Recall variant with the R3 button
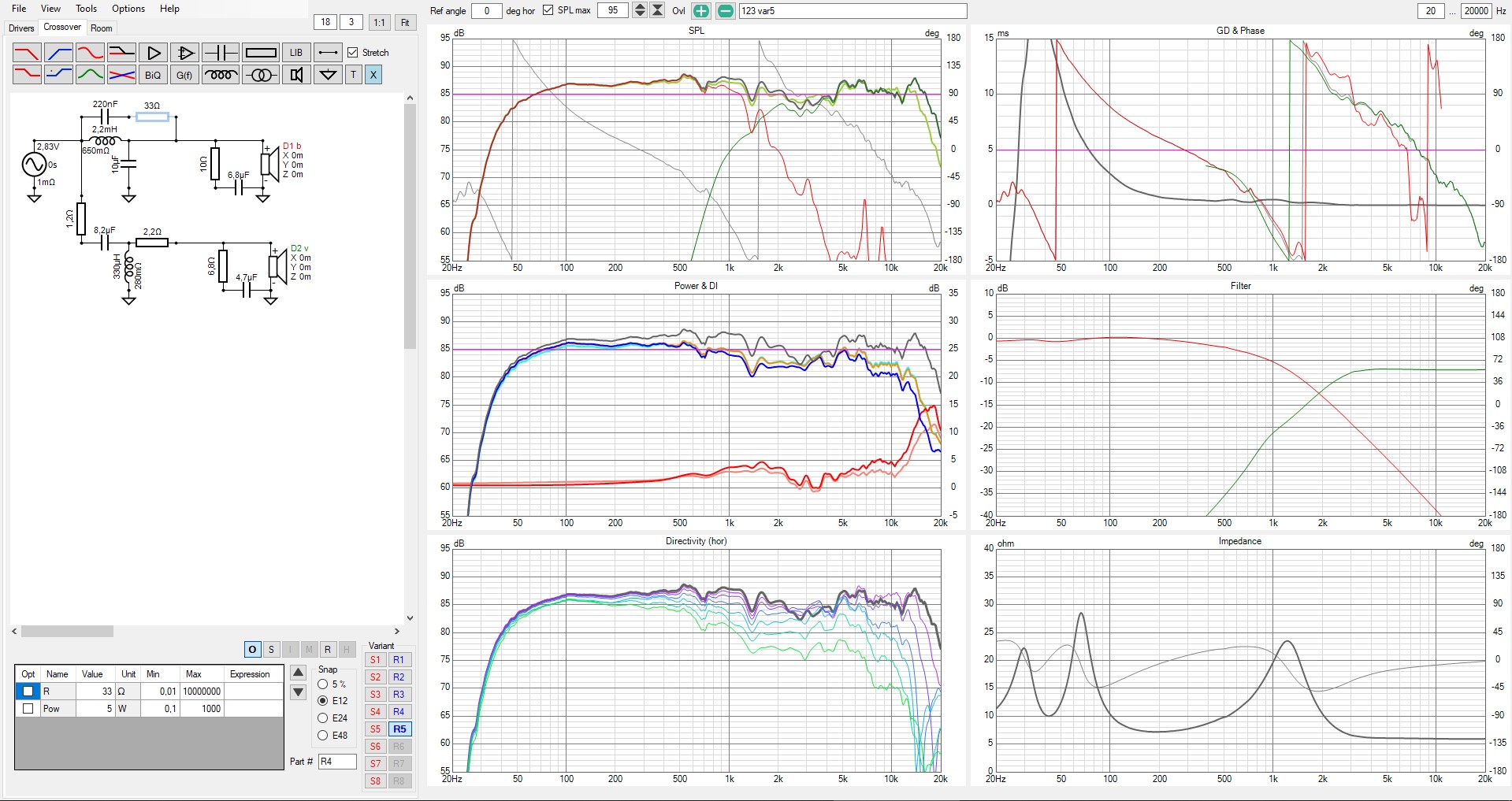This screenshot has width=1512, height=801. click(399, 695)
